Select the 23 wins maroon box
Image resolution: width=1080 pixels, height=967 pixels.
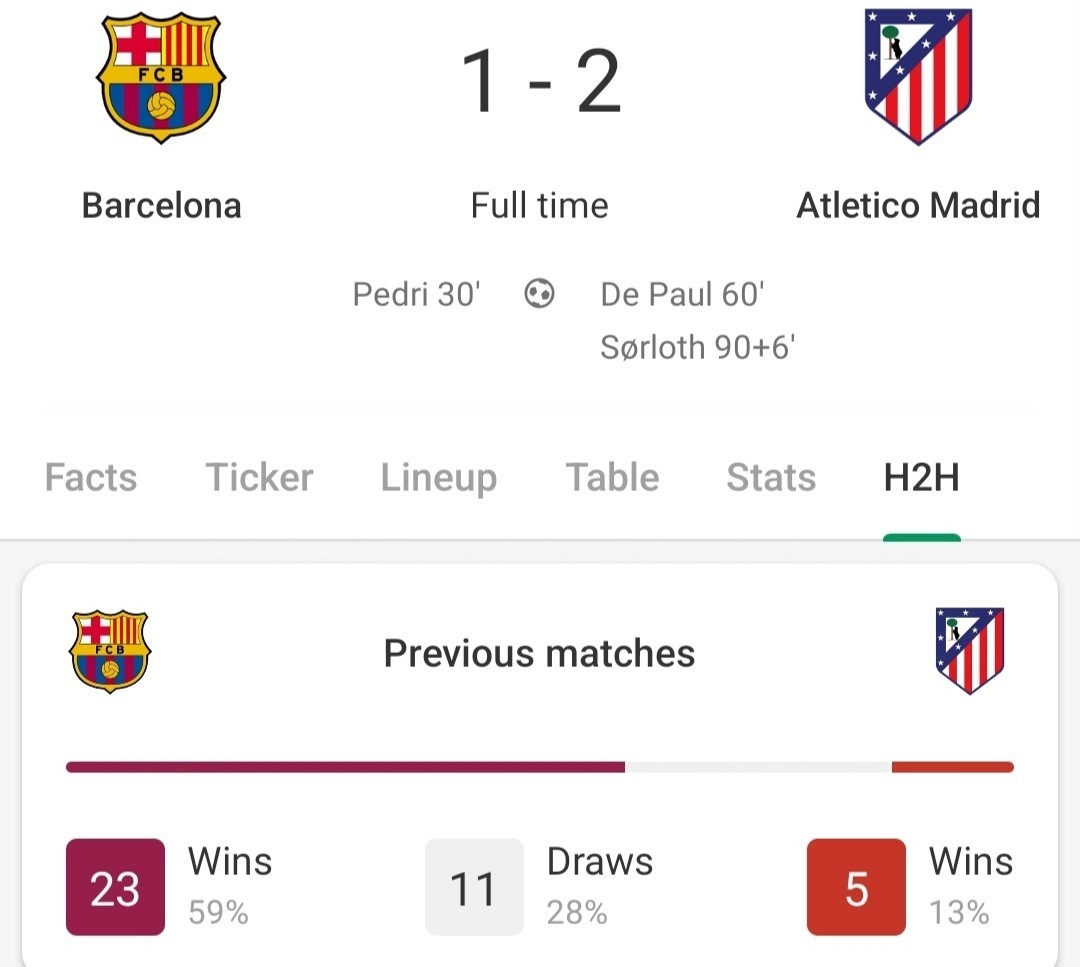coord(115,887)
